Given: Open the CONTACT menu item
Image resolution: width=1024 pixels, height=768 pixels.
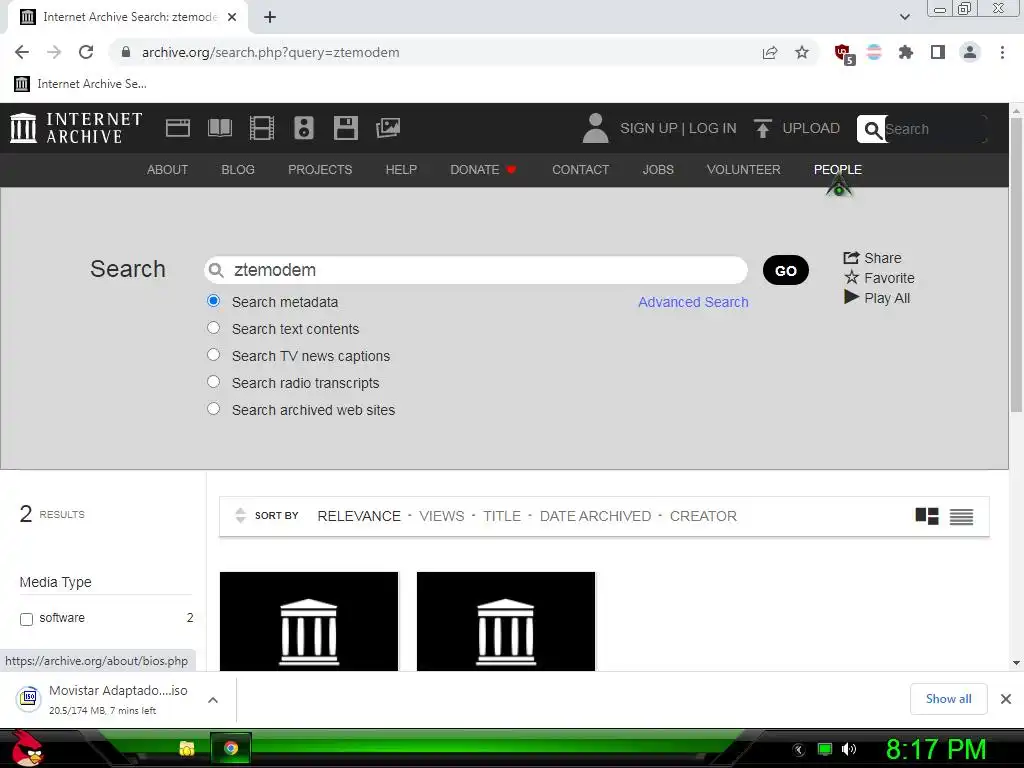Looking at the screenshot, I should tap(581, 170).
